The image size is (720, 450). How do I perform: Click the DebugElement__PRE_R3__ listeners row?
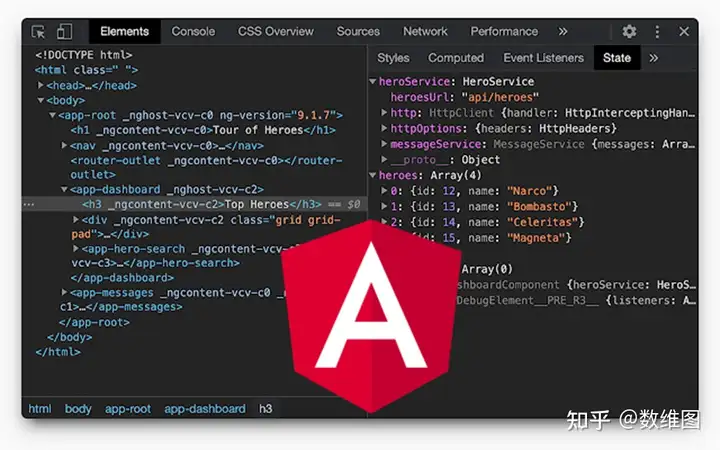(x=576, y=300)
